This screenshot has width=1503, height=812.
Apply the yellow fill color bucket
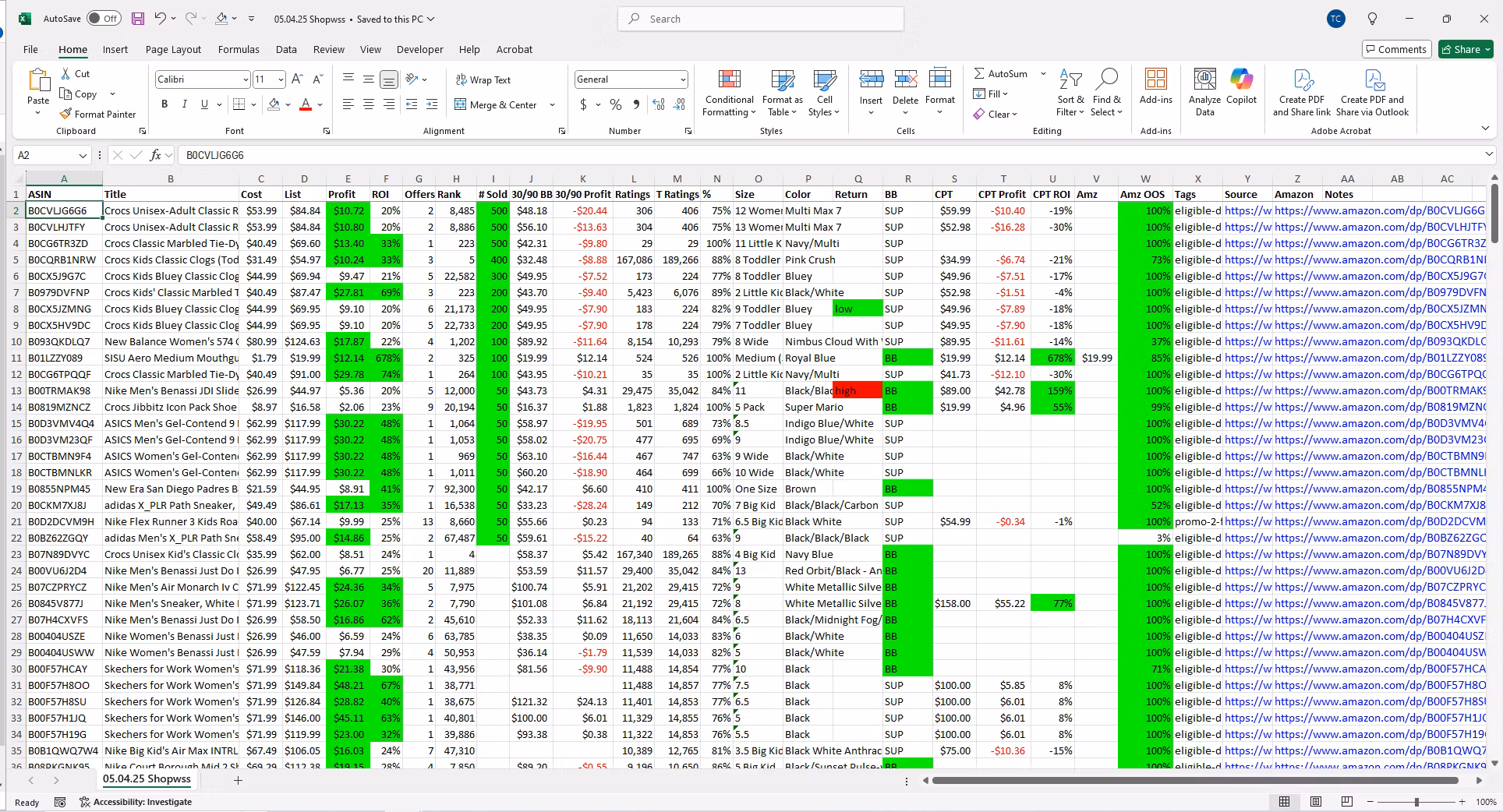tap(274, 104)
